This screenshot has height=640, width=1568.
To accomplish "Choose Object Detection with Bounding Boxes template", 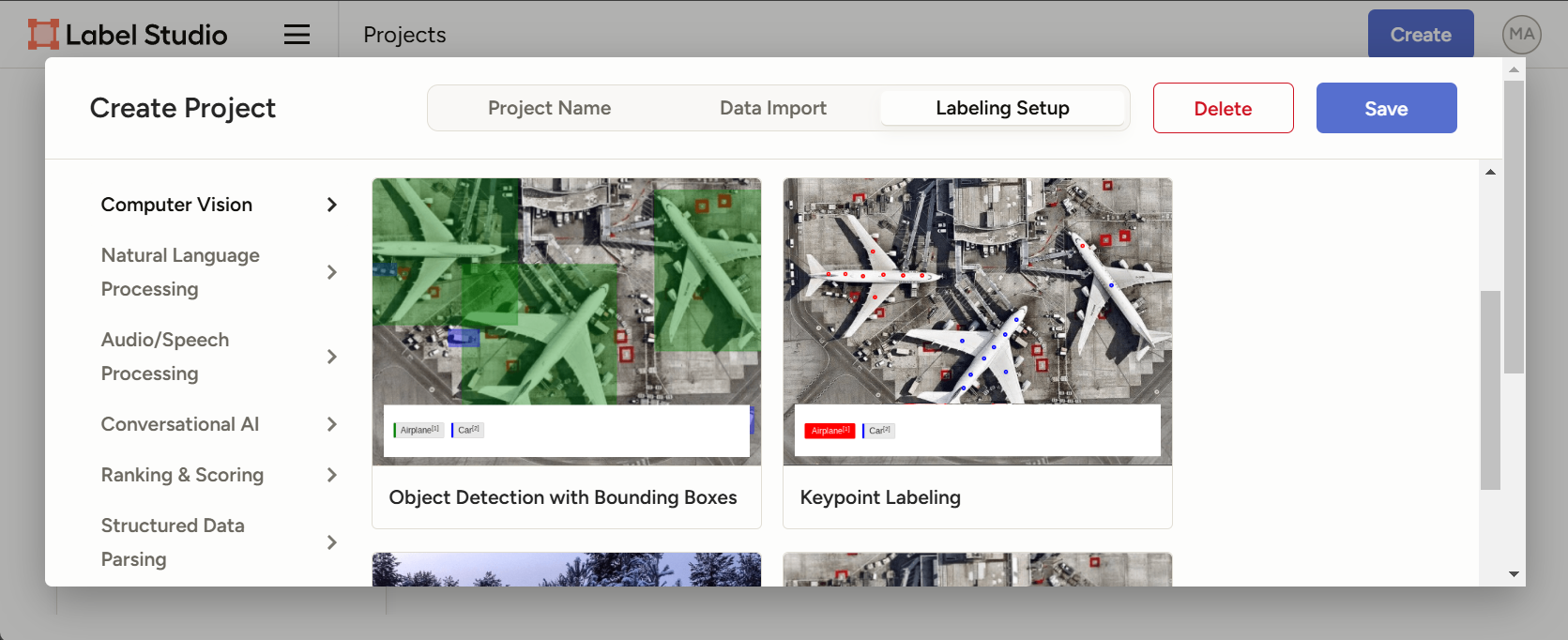I will click(x=566, y=353).
